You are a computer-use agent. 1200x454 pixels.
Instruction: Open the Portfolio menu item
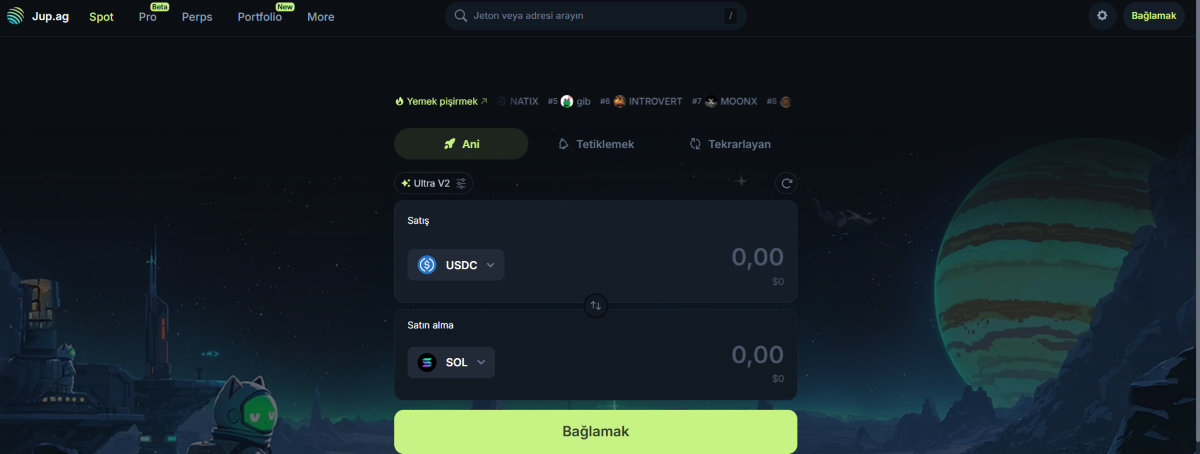[260, 17]
